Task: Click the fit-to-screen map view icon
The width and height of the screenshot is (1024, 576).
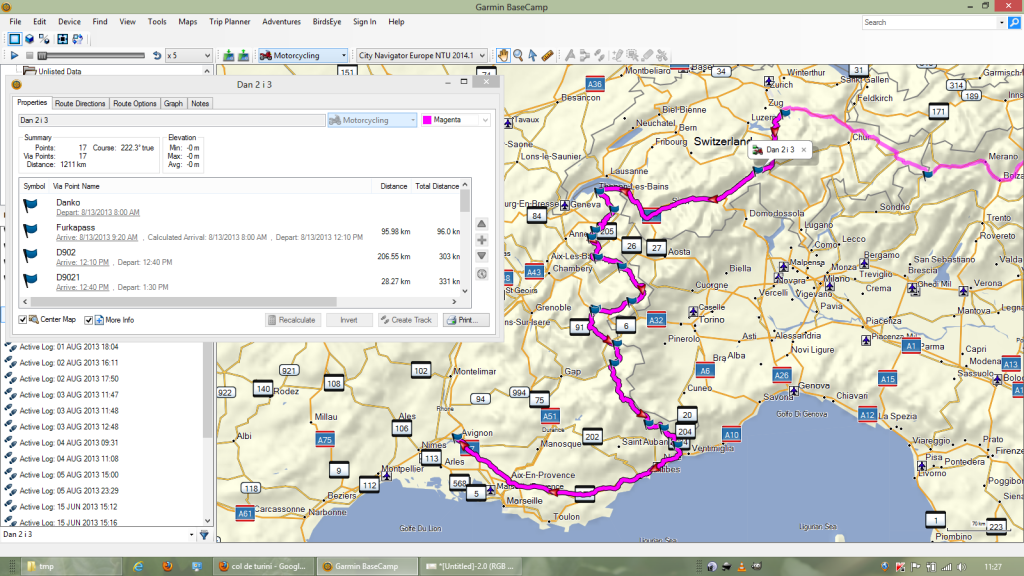Action: point(63,39)
